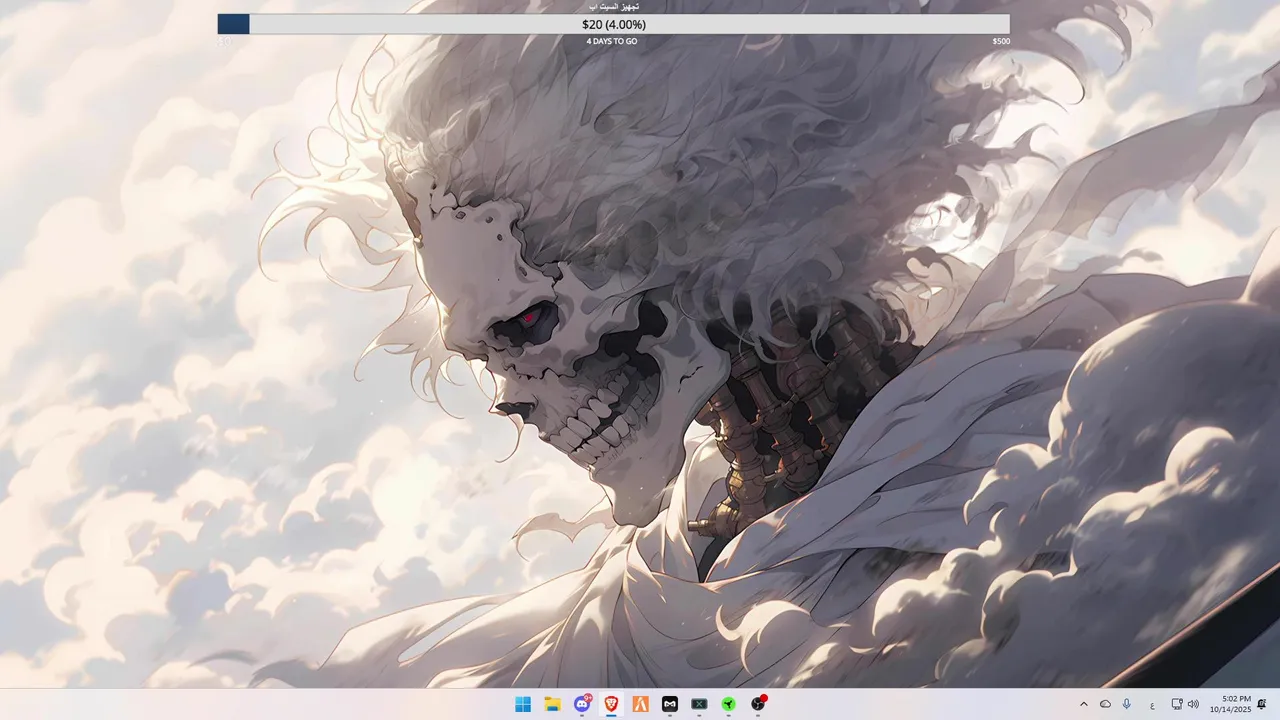Open the Windows Start menu
This screenshot has width=1280, height=720.
[523, 704]
